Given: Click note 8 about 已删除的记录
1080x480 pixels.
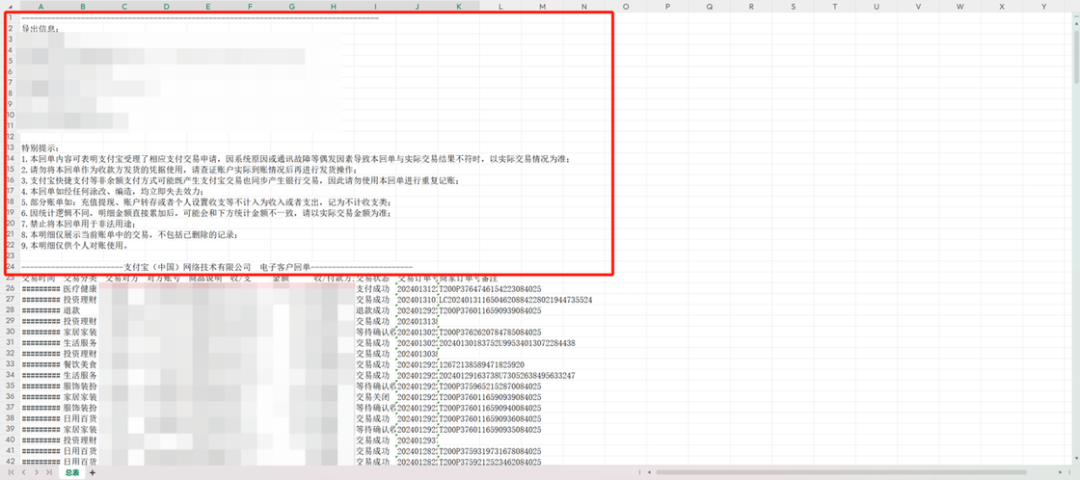Looking at the screenshot, I should (x=130, y=235).
